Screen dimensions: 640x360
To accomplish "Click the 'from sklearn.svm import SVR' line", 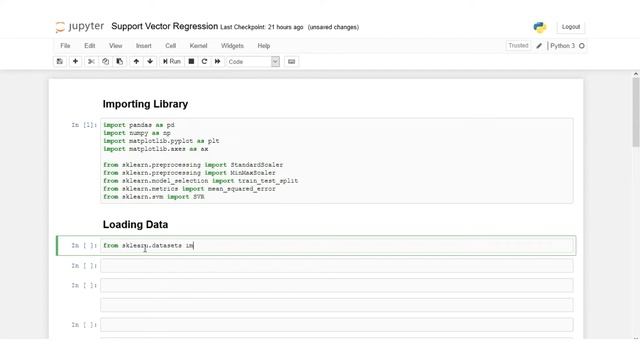I will [153, 197].
